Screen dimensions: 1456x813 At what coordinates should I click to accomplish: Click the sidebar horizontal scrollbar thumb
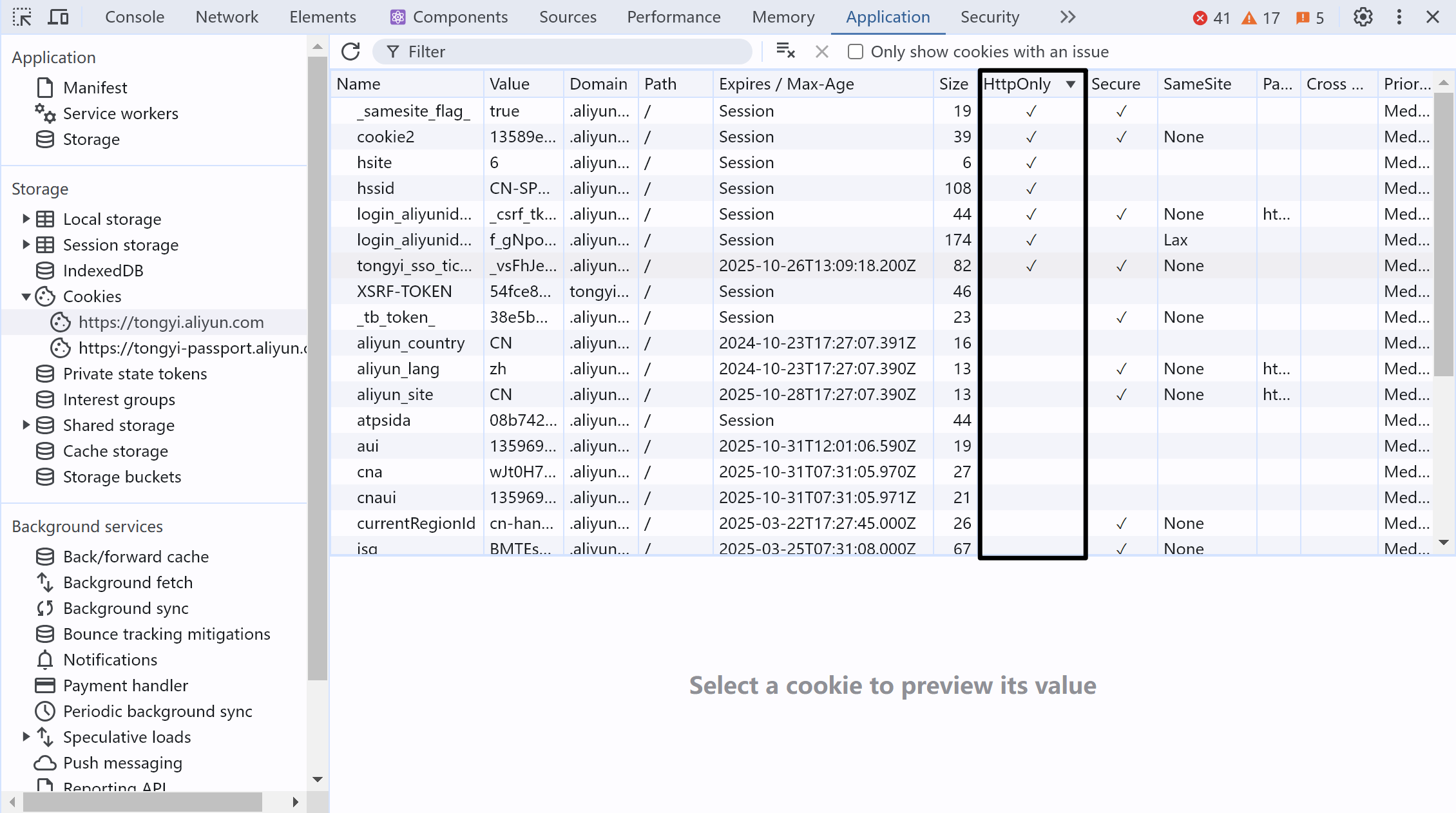pos(142,802)
